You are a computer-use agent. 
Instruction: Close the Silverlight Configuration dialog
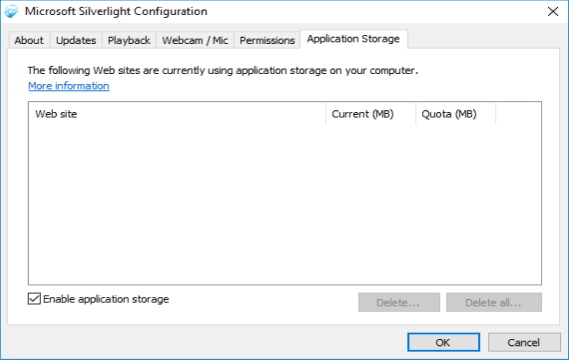coord(553,11)
